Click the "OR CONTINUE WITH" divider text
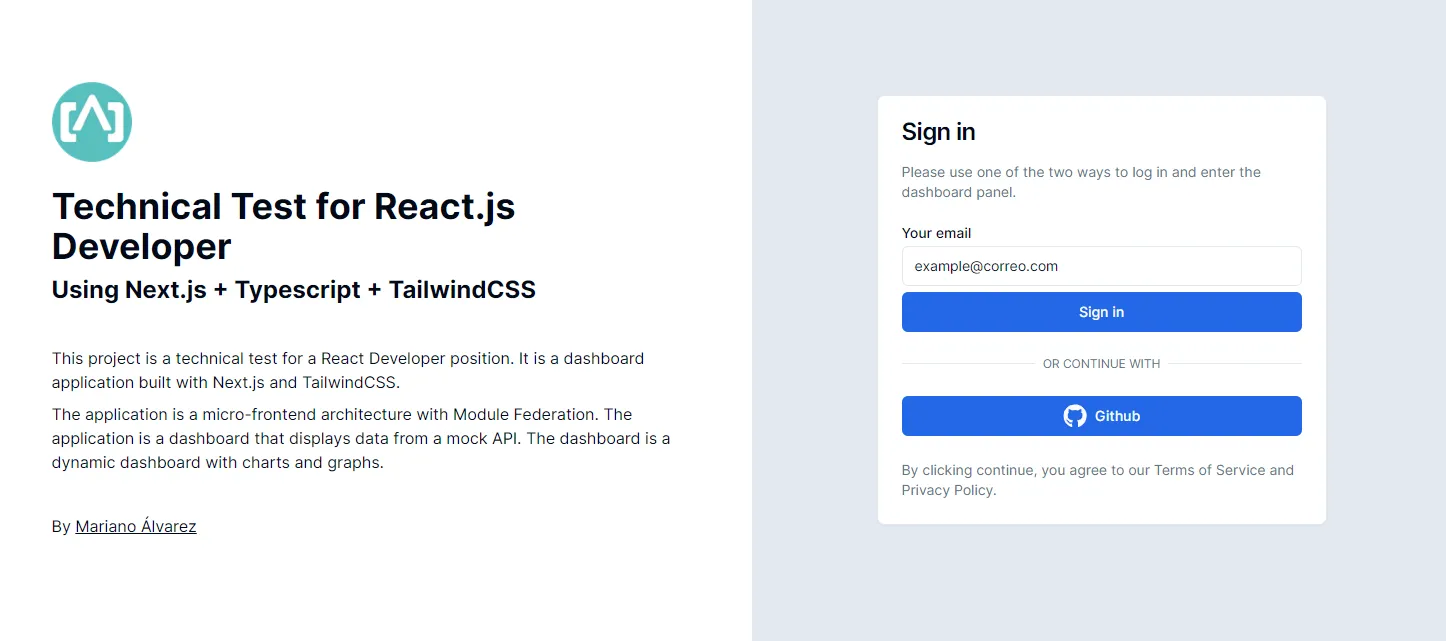Screen dimensions: 1446x641 tap(1101, 364)
